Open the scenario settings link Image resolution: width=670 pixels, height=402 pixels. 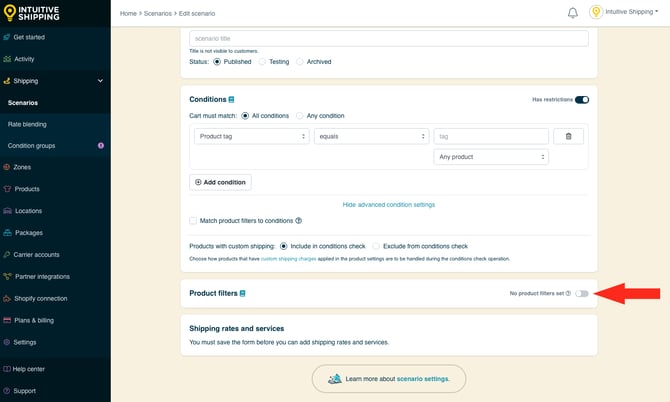click(x=423, y=379)
